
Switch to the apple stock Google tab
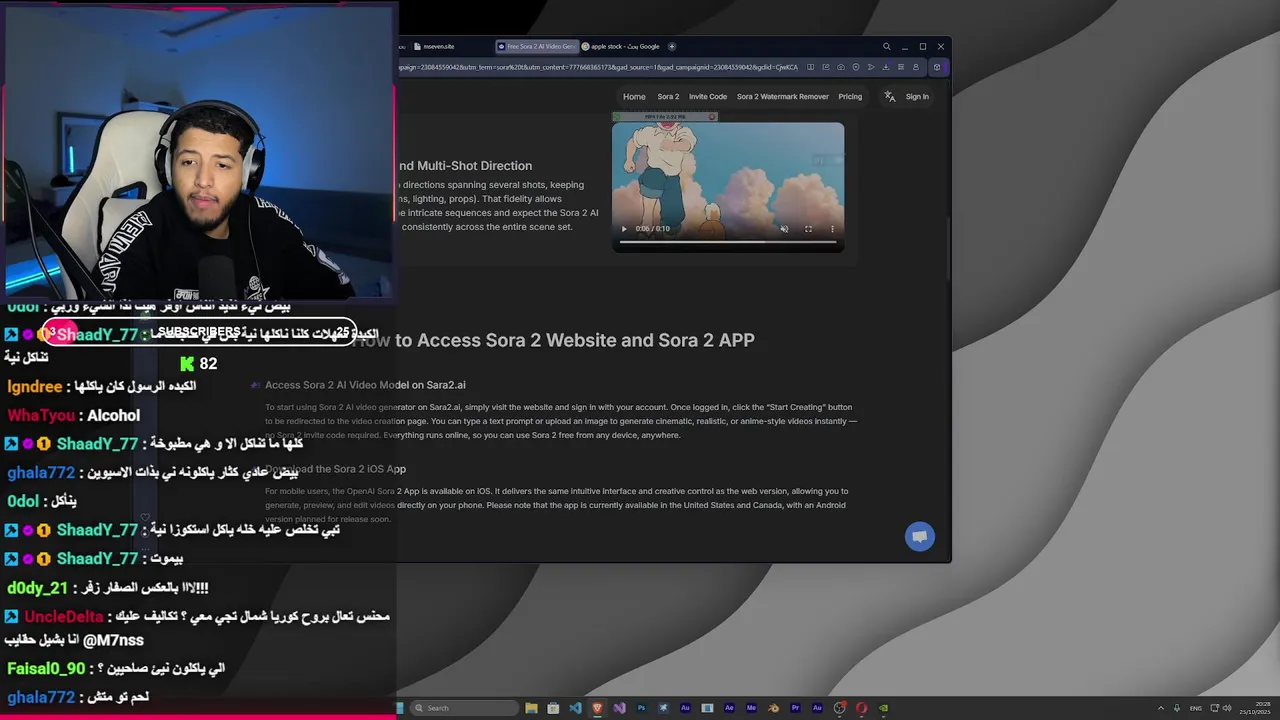(620, 46)
